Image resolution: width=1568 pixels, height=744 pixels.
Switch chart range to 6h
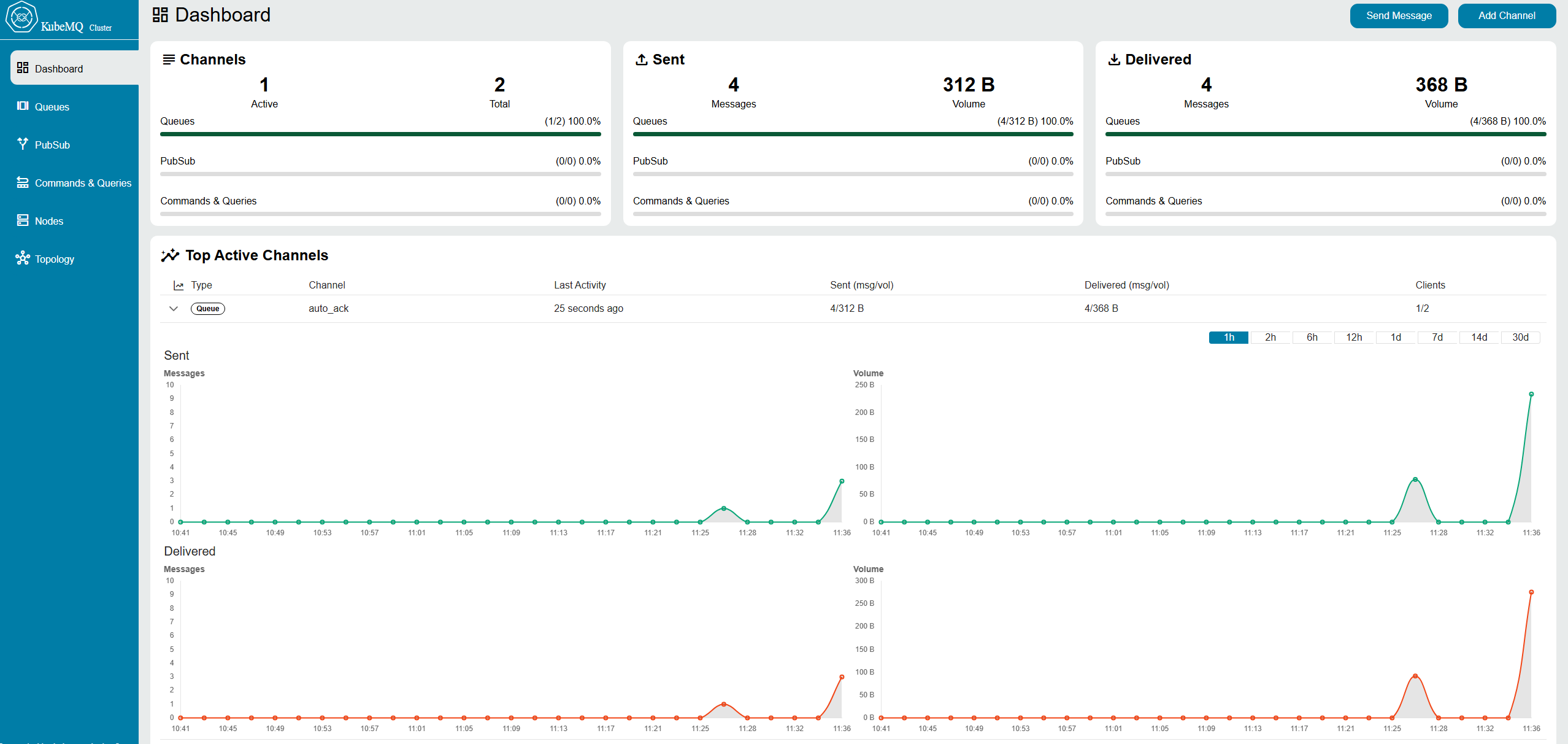(x=1312, y=338)
